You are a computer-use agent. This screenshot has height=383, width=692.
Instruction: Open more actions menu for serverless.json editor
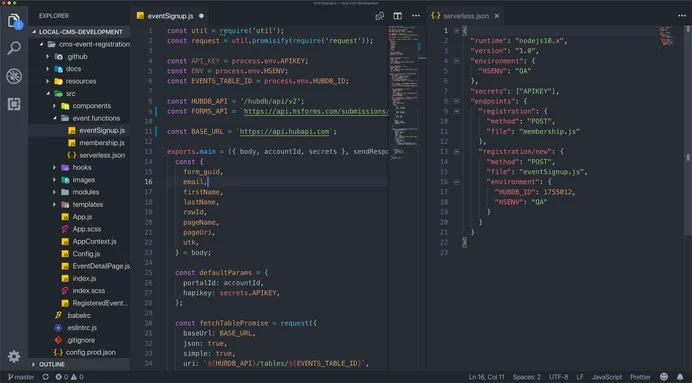682,16
